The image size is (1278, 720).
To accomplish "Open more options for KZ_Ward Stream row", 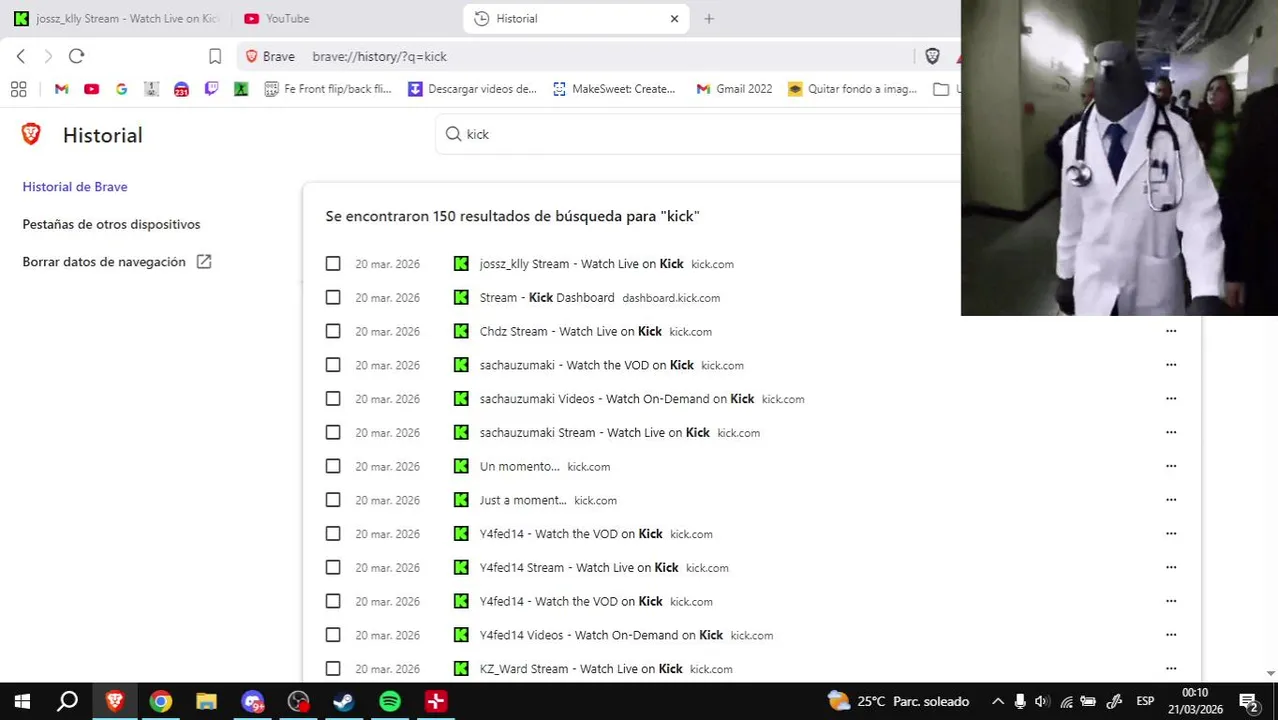I will (1171, 669).
